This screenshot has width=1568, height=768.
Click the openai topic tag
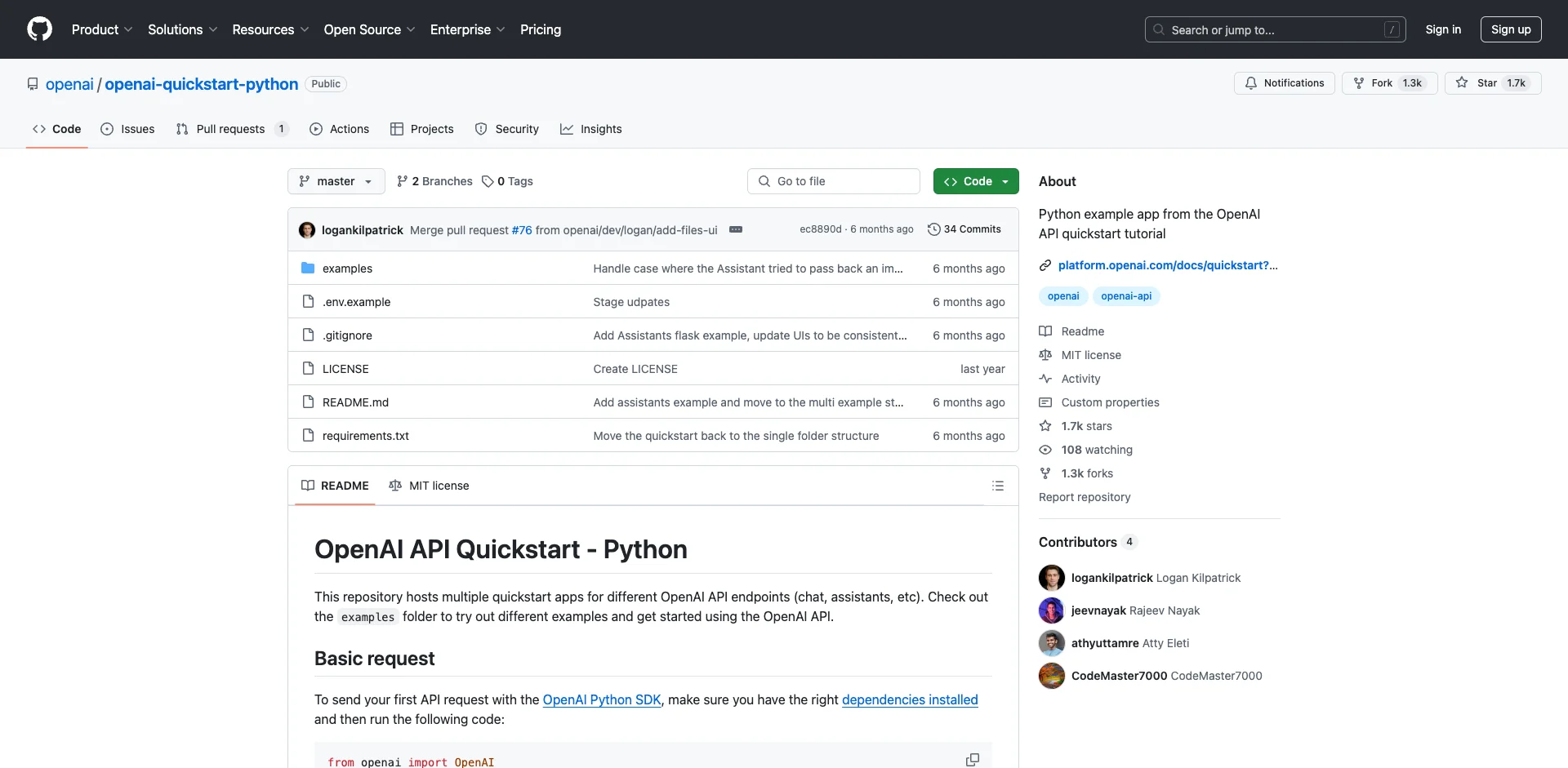(1063, 296)
